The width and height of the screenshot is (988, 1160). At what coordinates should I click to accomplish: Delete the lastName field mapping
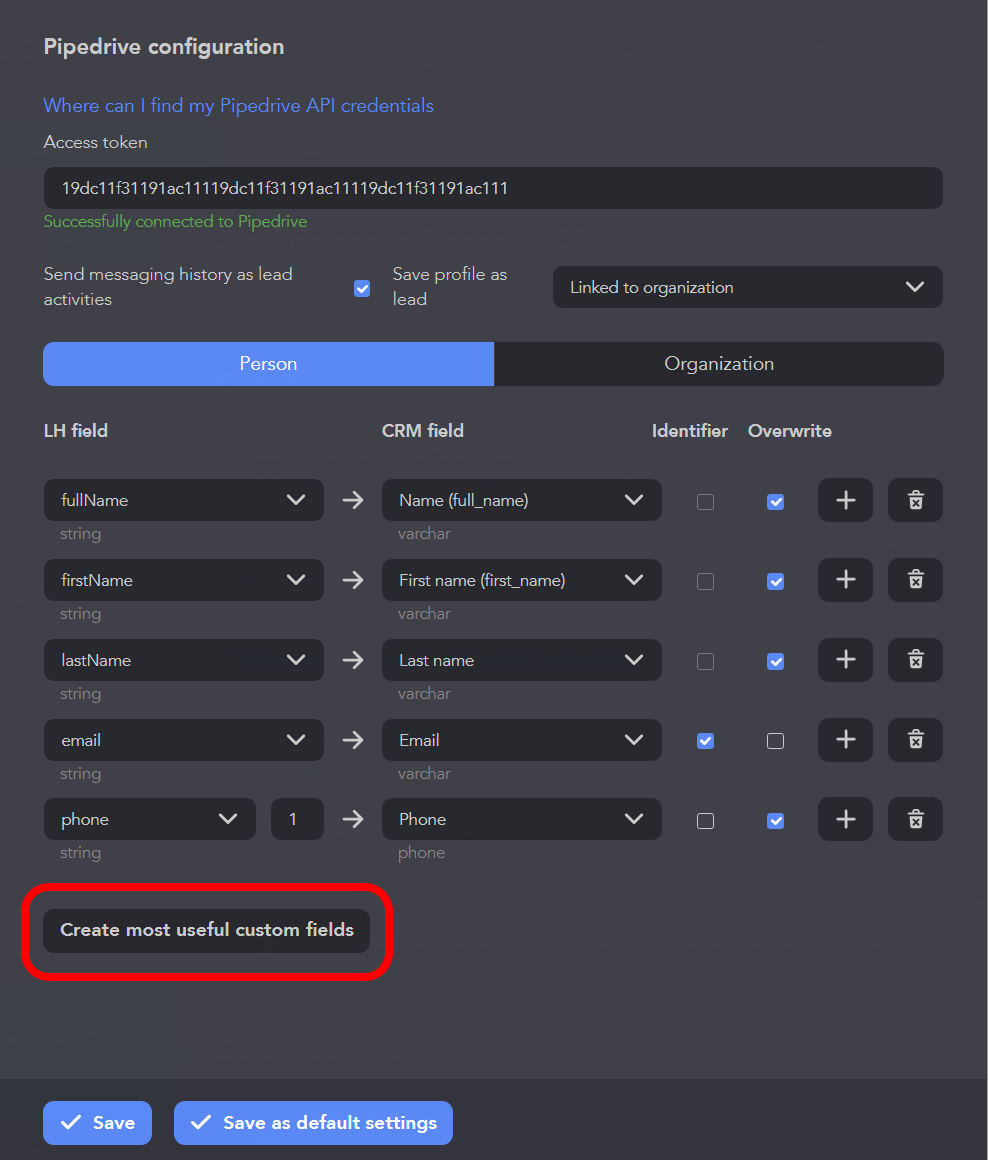click(916, 660)
